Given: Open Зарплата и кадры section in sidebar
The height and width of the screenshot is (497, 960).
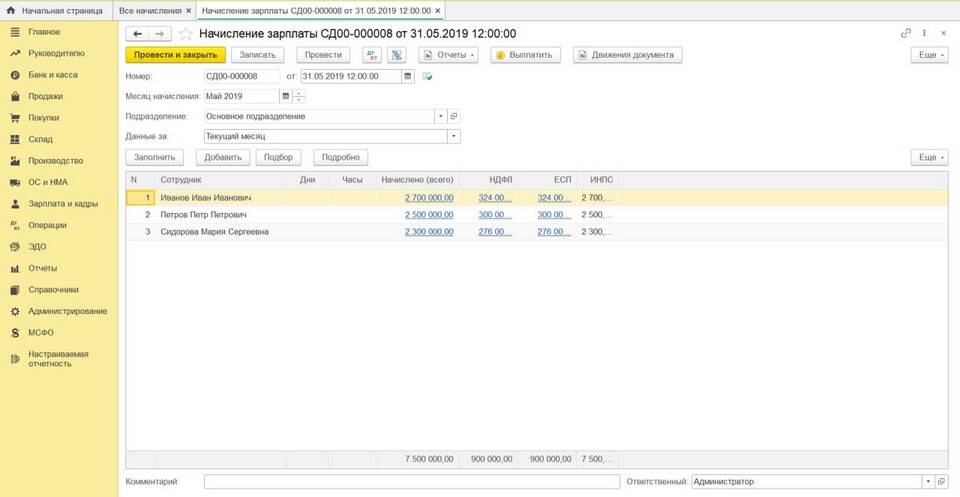Looking at the screenshot, I should pos(62,204).
